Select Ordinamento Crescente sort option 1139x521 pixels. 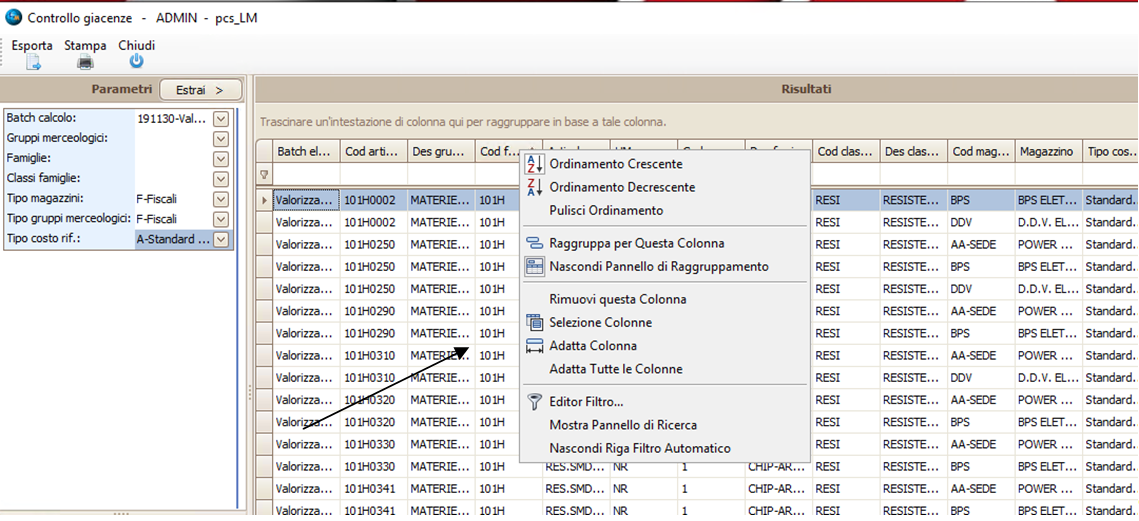click(615, 164)
